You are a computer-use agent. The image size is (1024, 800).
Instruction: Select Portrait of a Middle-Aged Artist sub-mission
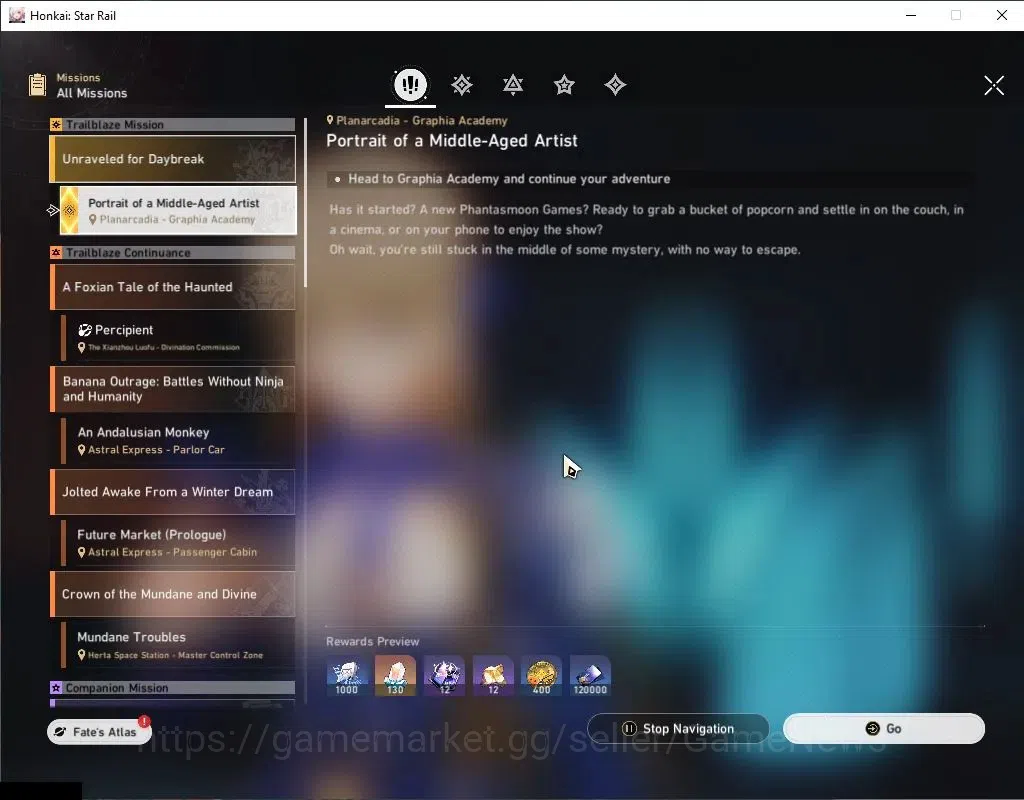[x=178, y=210]
